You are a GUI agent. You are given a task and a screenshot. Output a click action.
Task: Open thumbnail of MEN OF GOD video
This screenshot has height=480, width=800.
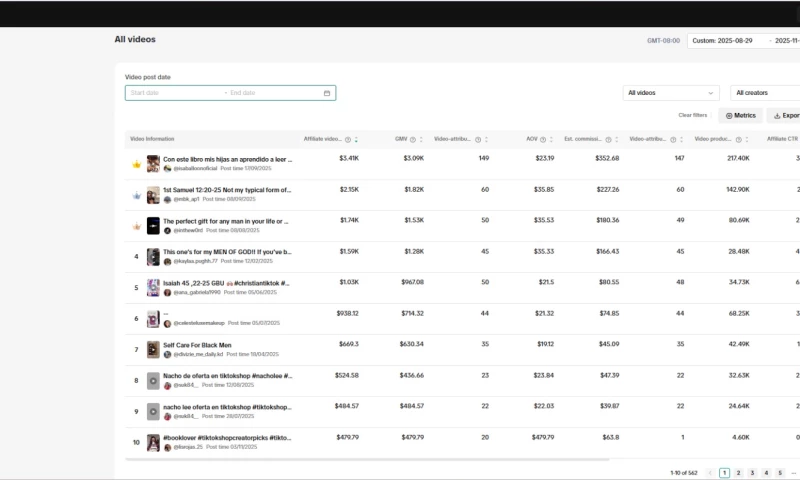point(153,257)
